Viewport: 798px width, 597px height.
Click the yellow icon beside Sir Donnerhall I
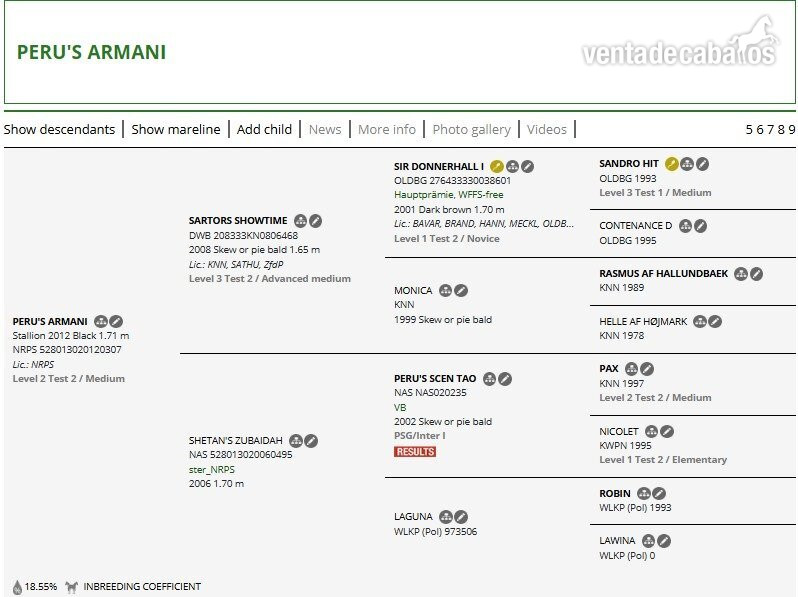click(x=497, y=166)
